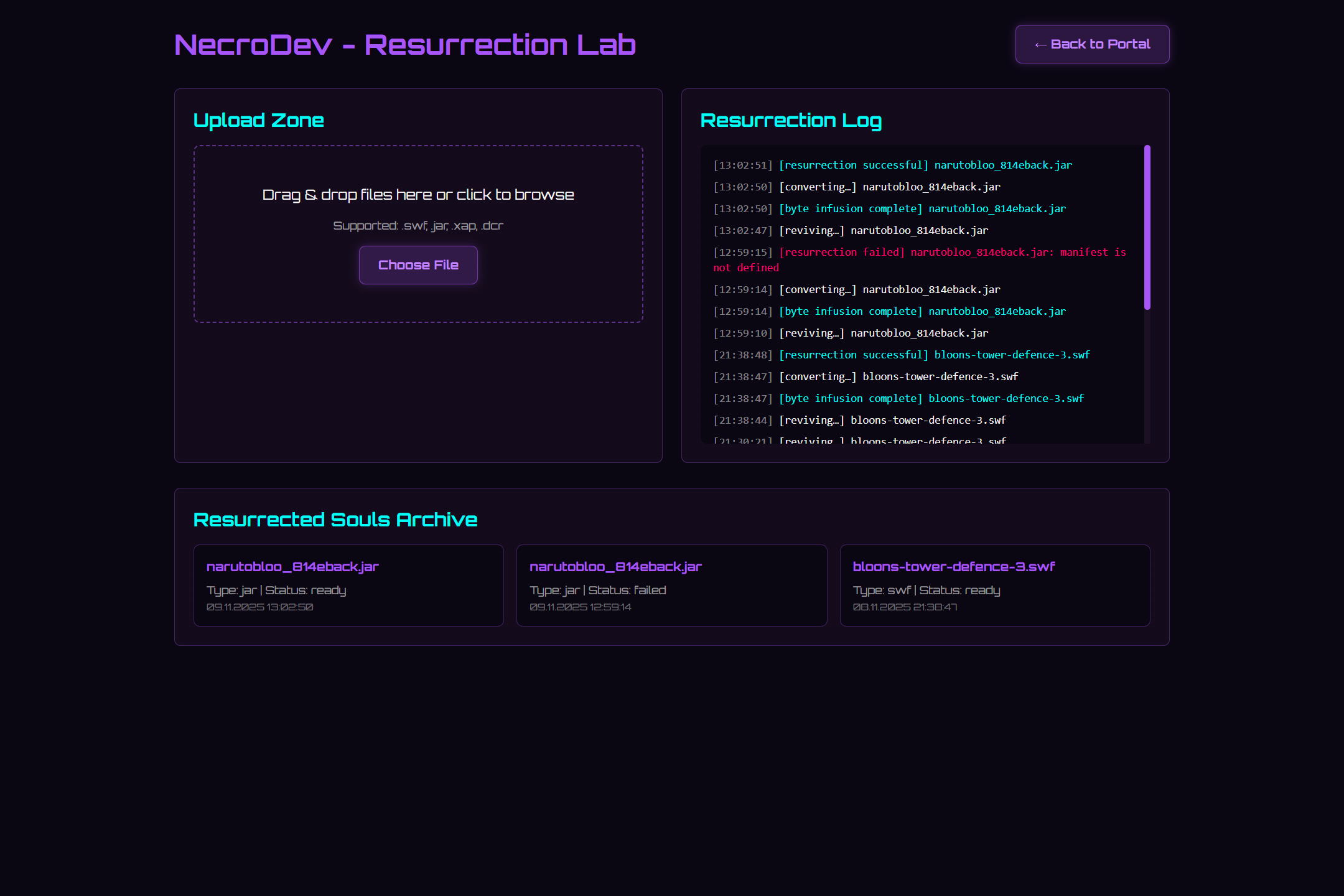Open the bloons-tower-defence-3.swf archive card

pos(994,585)
